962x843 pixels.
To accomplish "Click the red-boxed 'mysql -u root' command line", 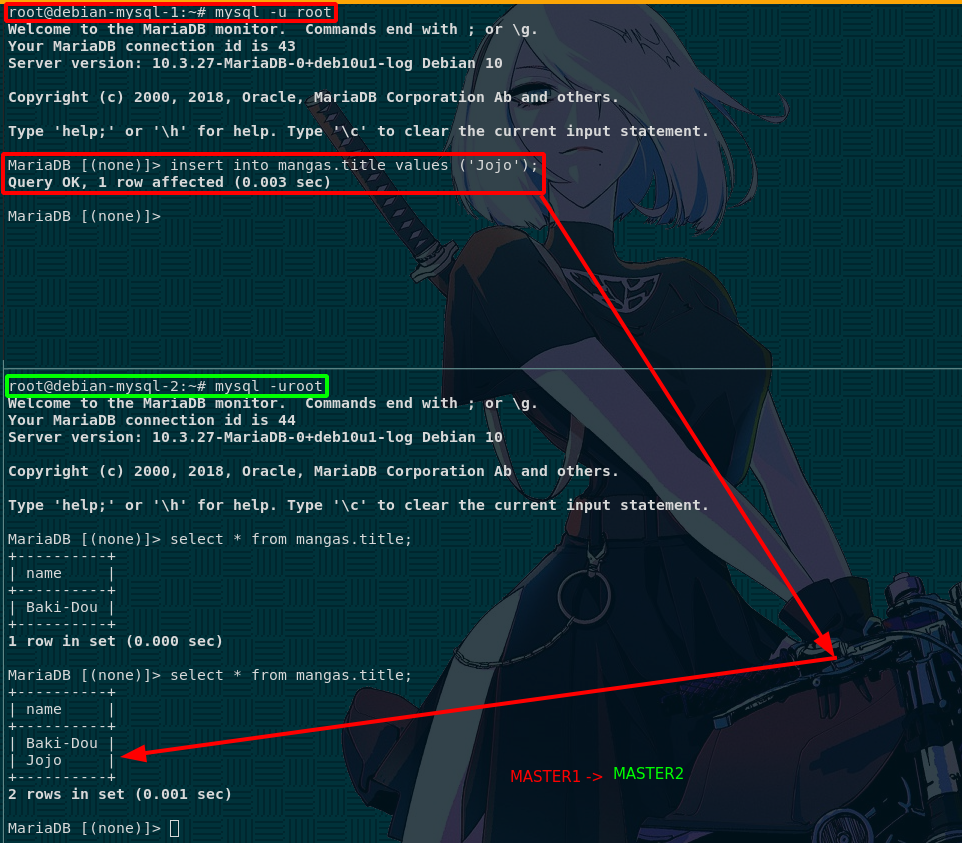I will pos(171,12).
